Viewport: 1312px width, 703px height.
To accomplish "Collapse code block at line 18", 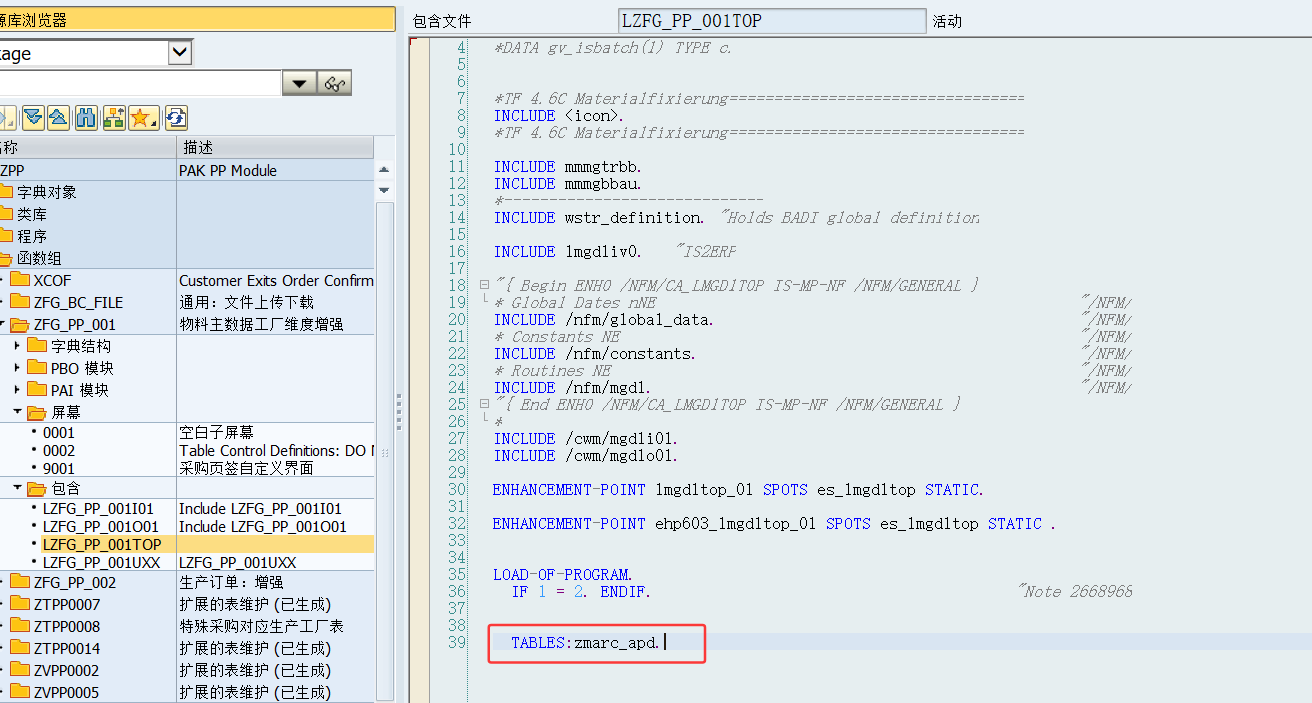I will pyautogui.click(x=484, y=285).
